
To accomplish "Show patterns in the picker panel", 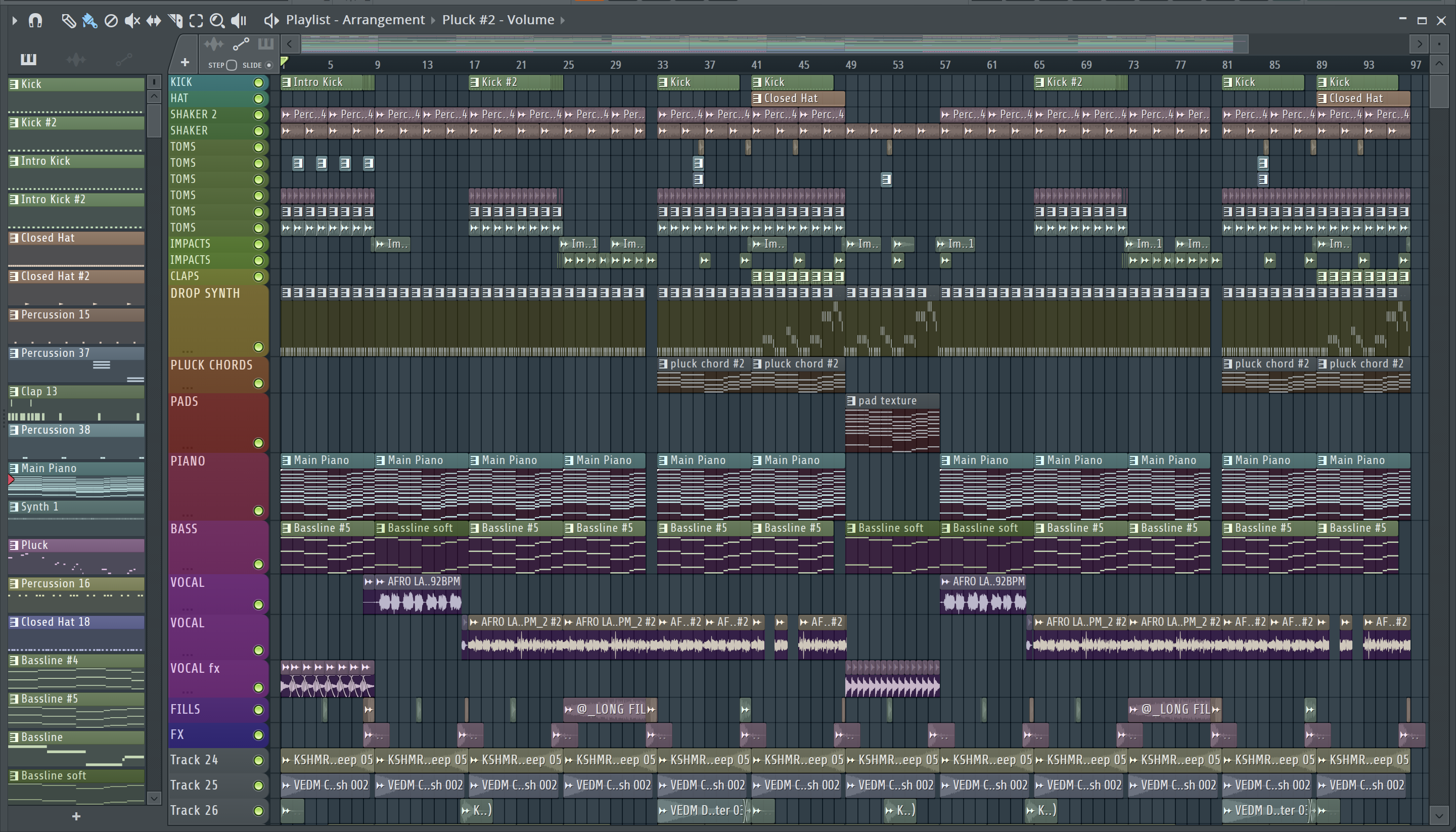I will tap(28, 59).
